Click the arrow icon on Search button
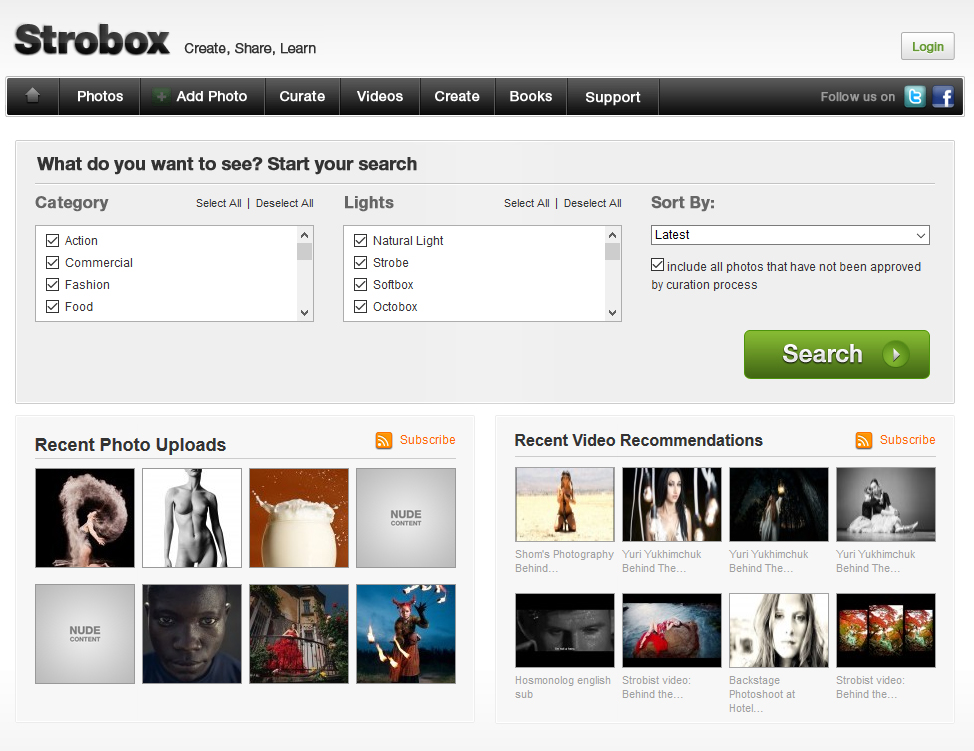Image resolution: width=974 pixels, height=751 pixels. tap(896, 354)
